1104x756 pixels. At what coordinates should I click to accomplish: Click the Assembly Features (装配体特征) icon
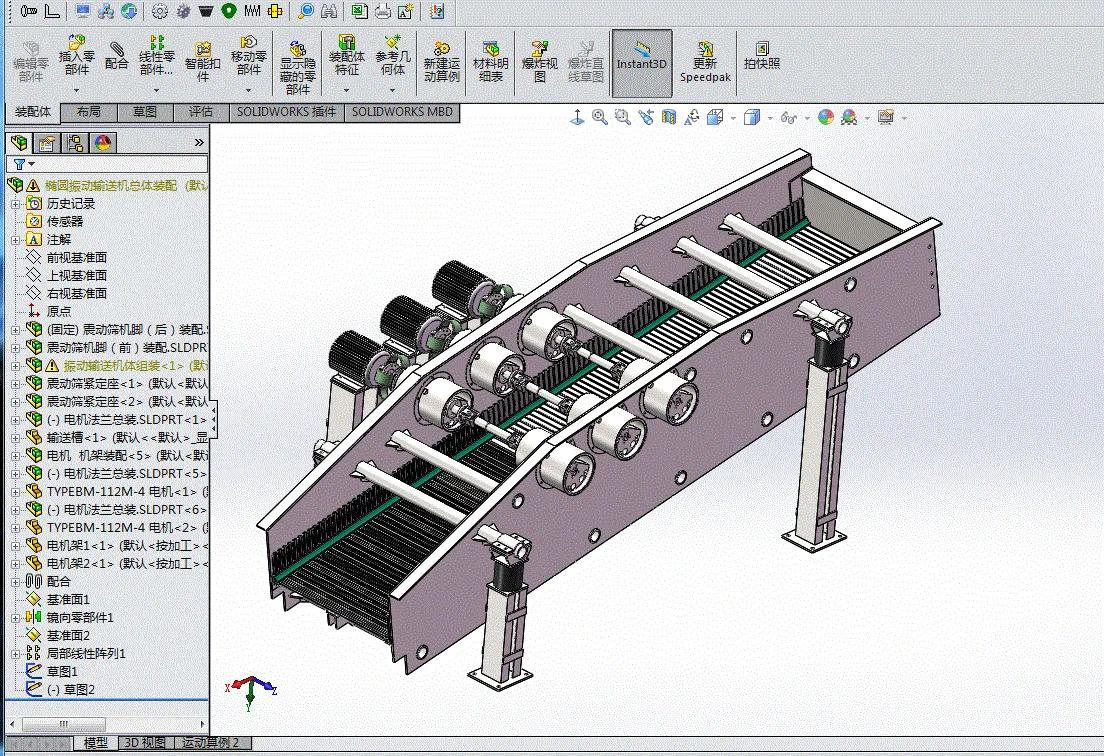tap(346, 42)
